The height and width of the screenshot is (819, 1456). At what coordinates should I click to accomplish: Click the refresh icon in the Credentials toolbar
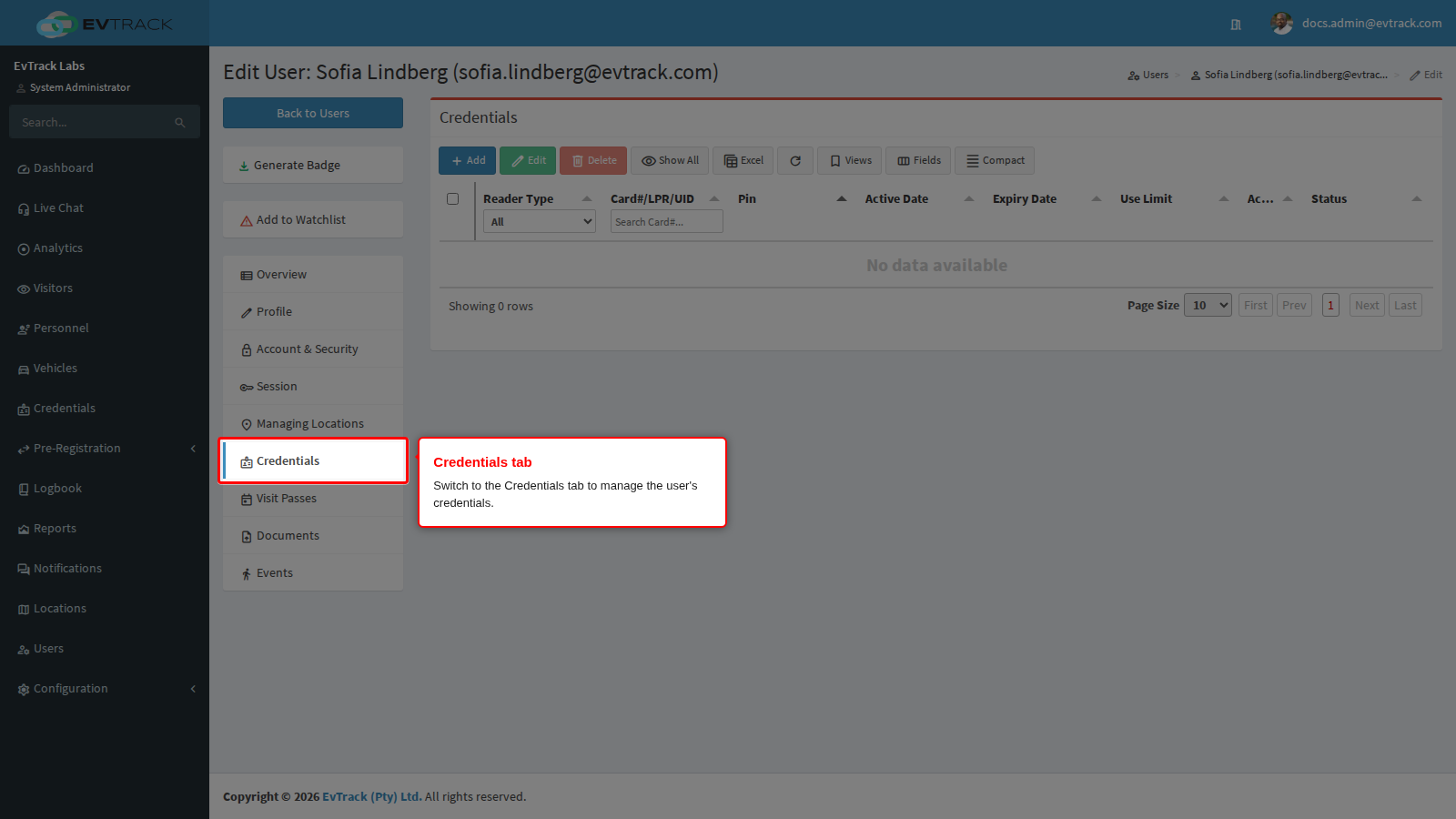pos(795,161)
